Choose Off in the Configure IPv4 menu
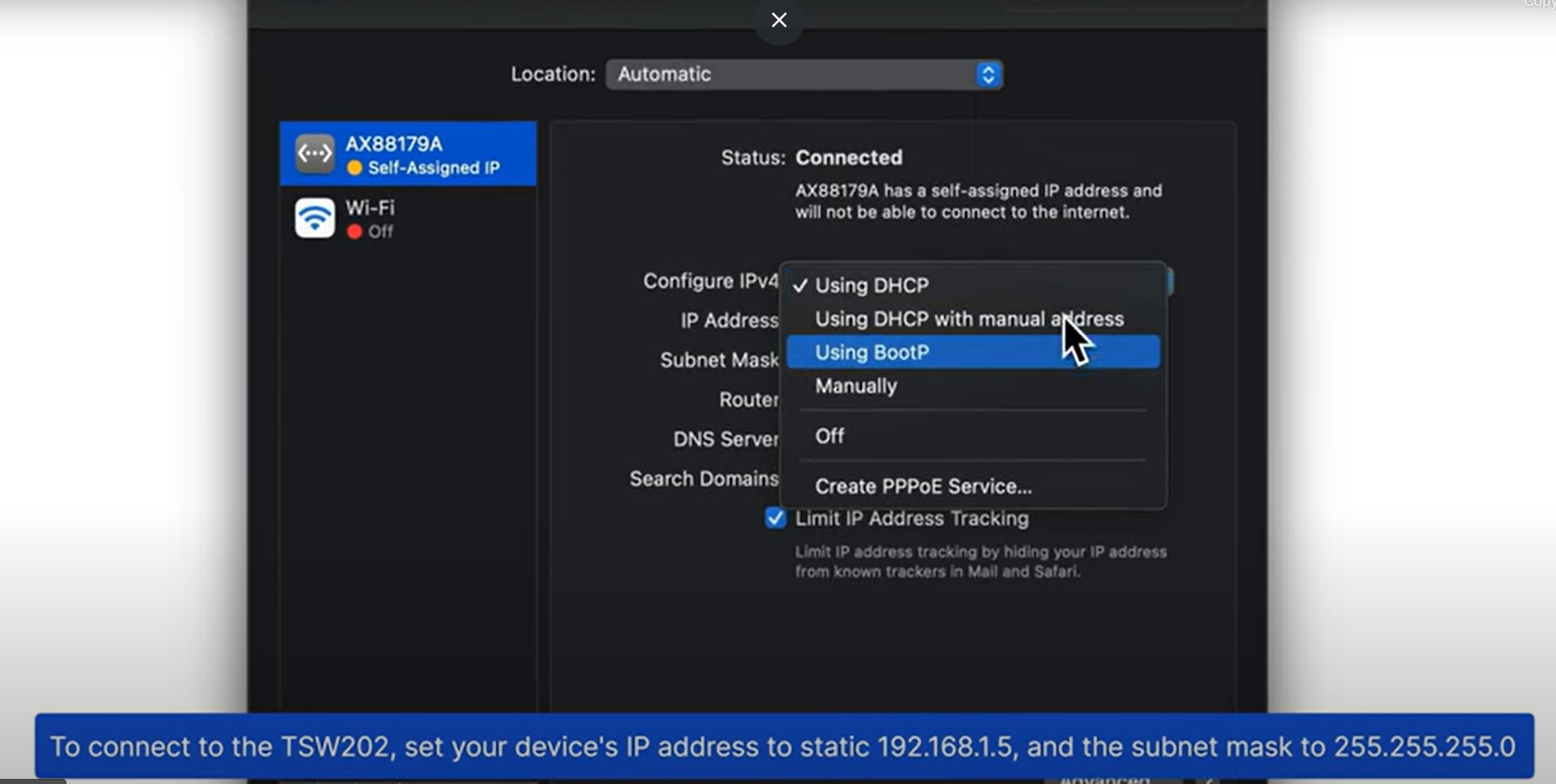The image size is (1556, 784). point(829,437)
